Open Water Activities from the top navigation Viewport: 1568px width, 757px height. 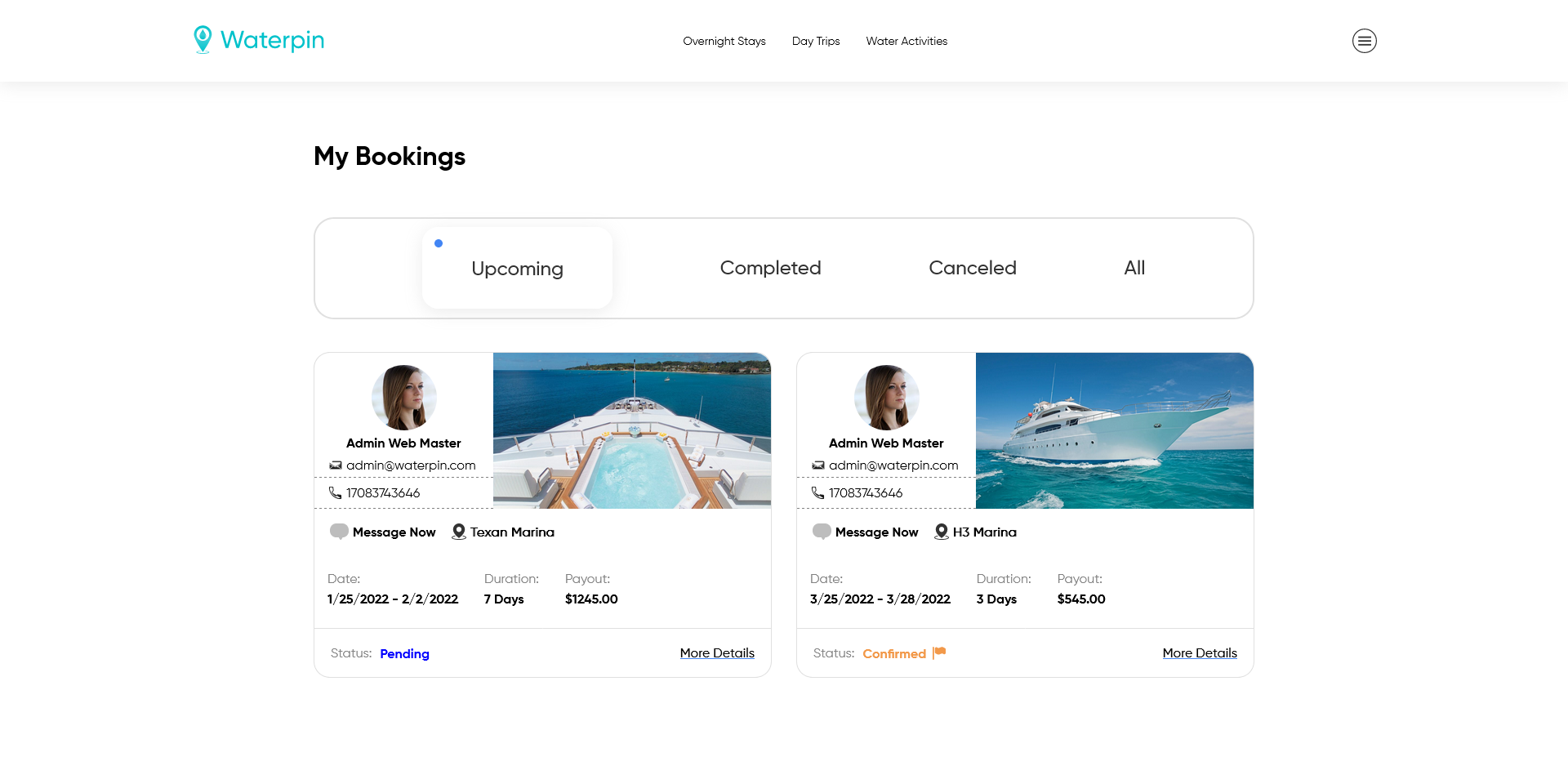click(x=906, y=41)
